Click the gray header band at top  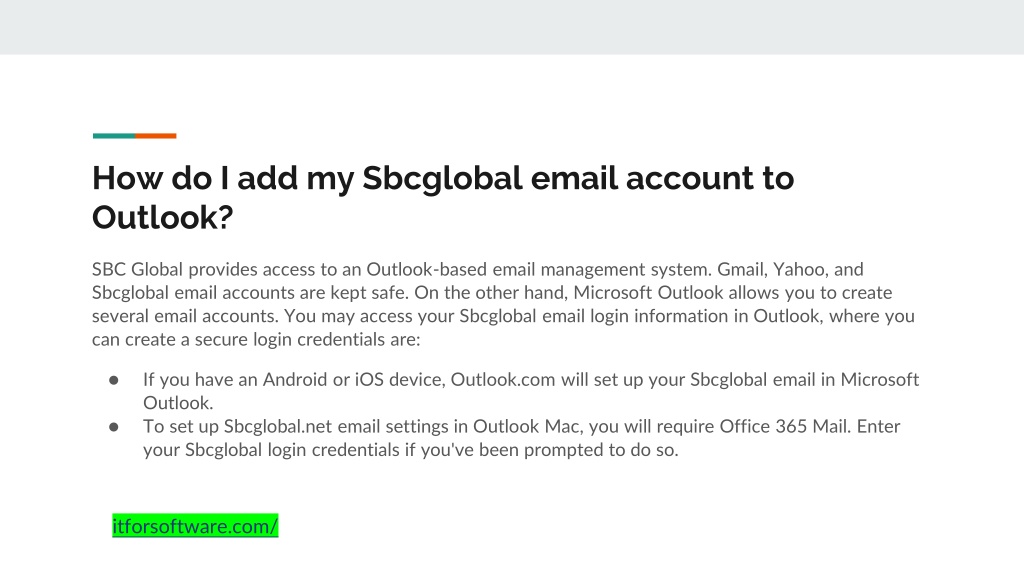pos(512,27)
